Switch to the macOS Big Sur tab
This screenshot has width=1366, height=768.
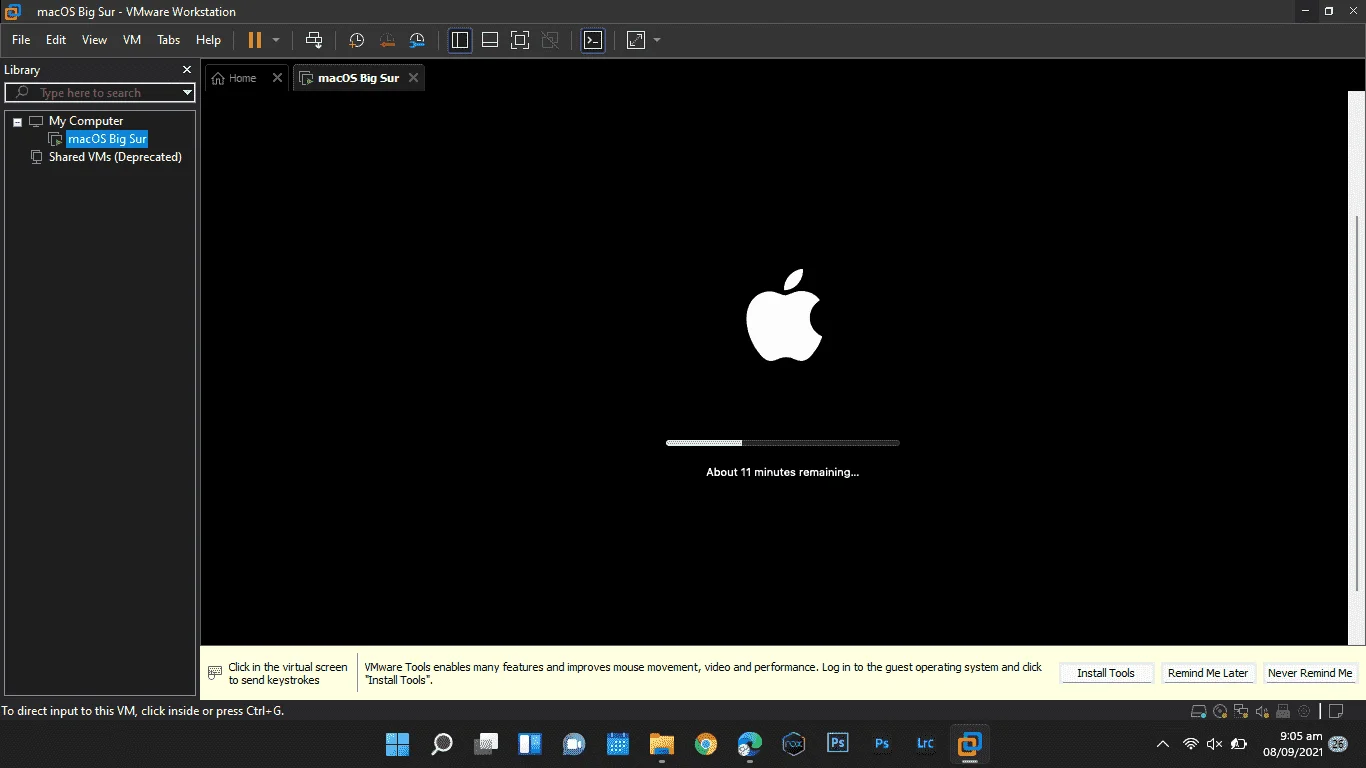(x=358, y=78)
